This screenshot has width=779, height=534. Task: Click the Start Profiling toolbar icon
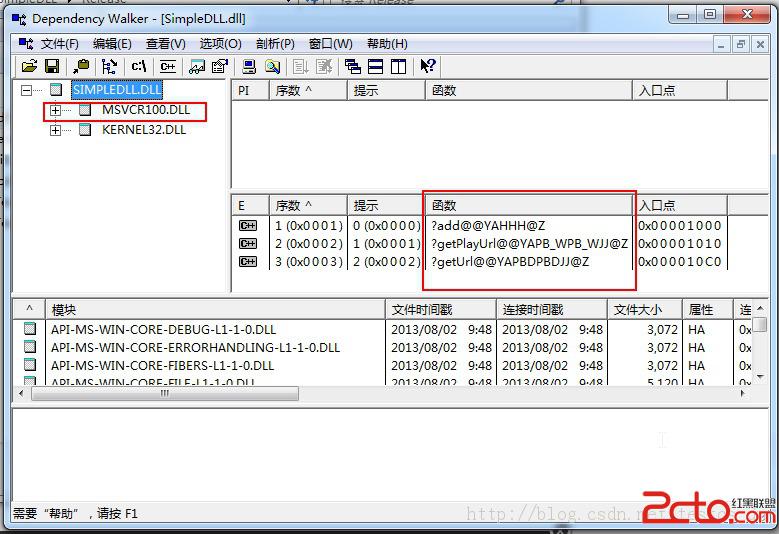pyautogui.click(x=301, y=66)
